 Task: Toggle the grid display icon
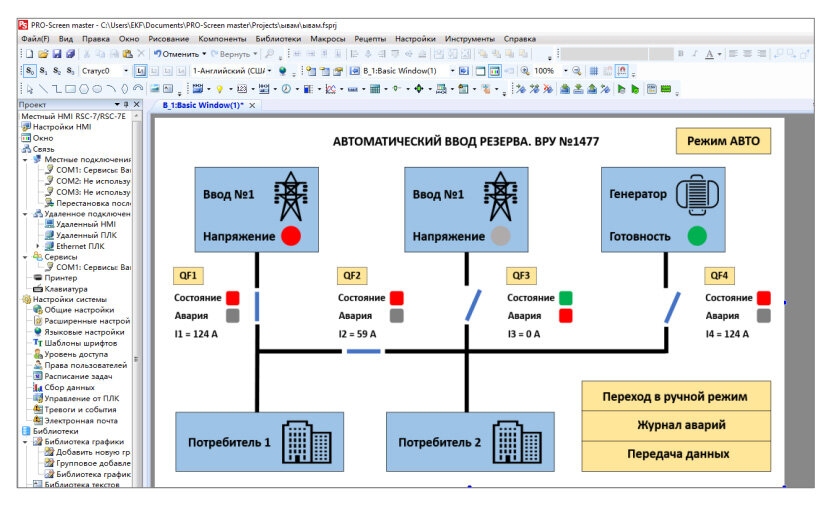[593, 70]
